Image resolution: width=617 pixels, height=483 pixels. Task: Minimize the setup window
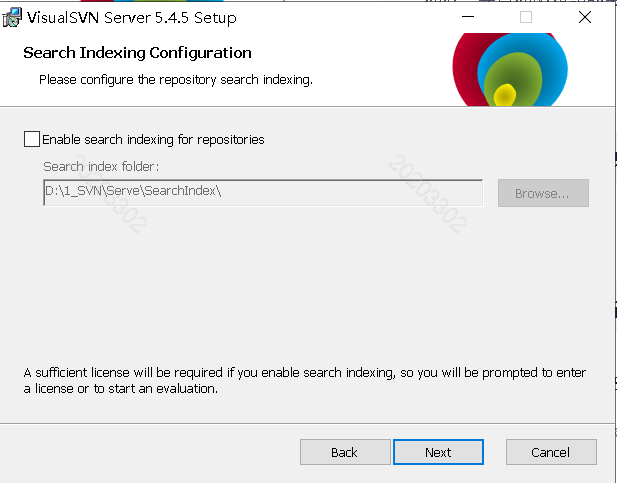click(x=468, y=17)
